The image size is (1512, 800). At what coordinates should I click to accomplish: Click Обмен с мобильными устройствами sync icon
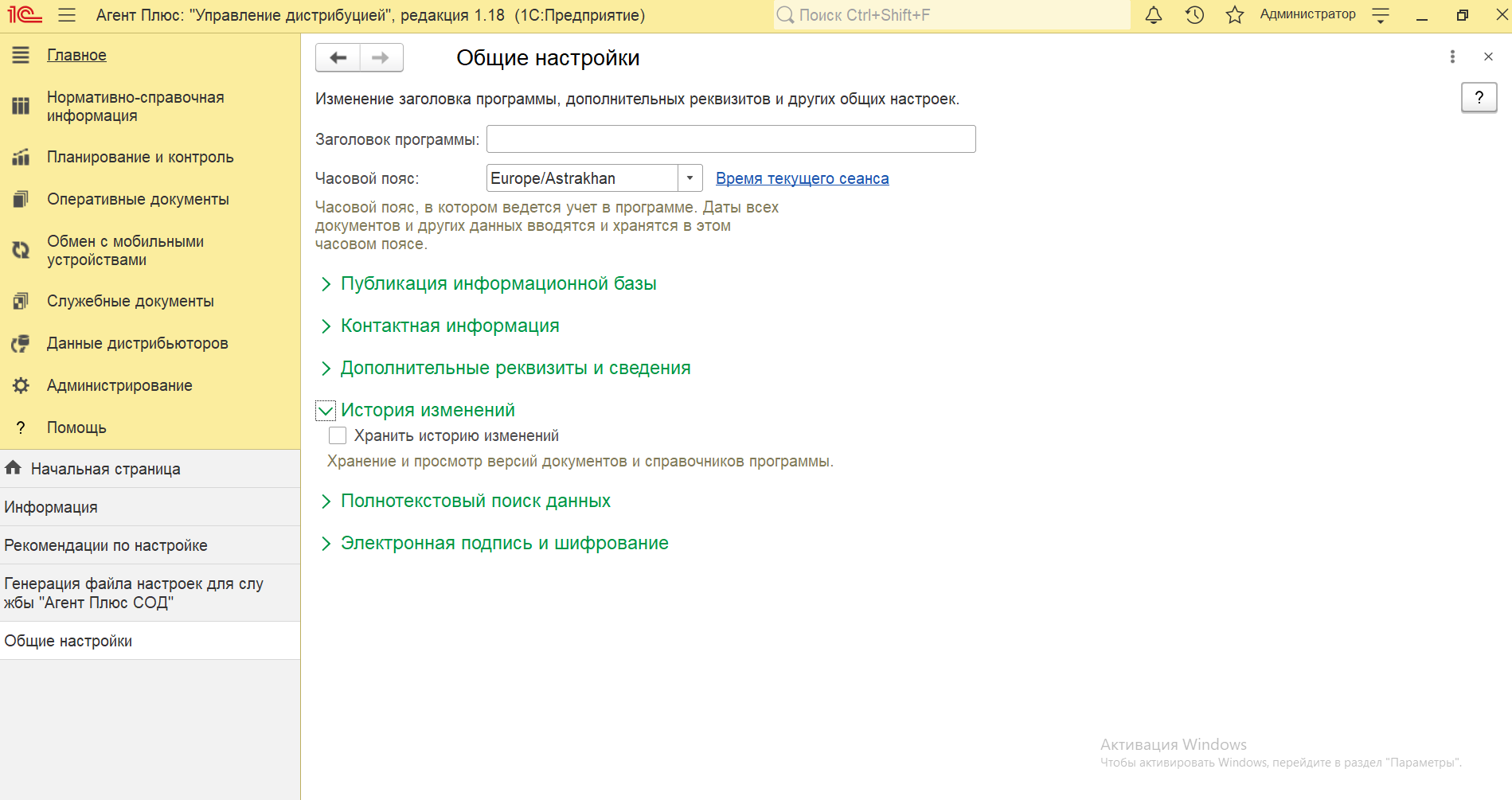point(21,250)
